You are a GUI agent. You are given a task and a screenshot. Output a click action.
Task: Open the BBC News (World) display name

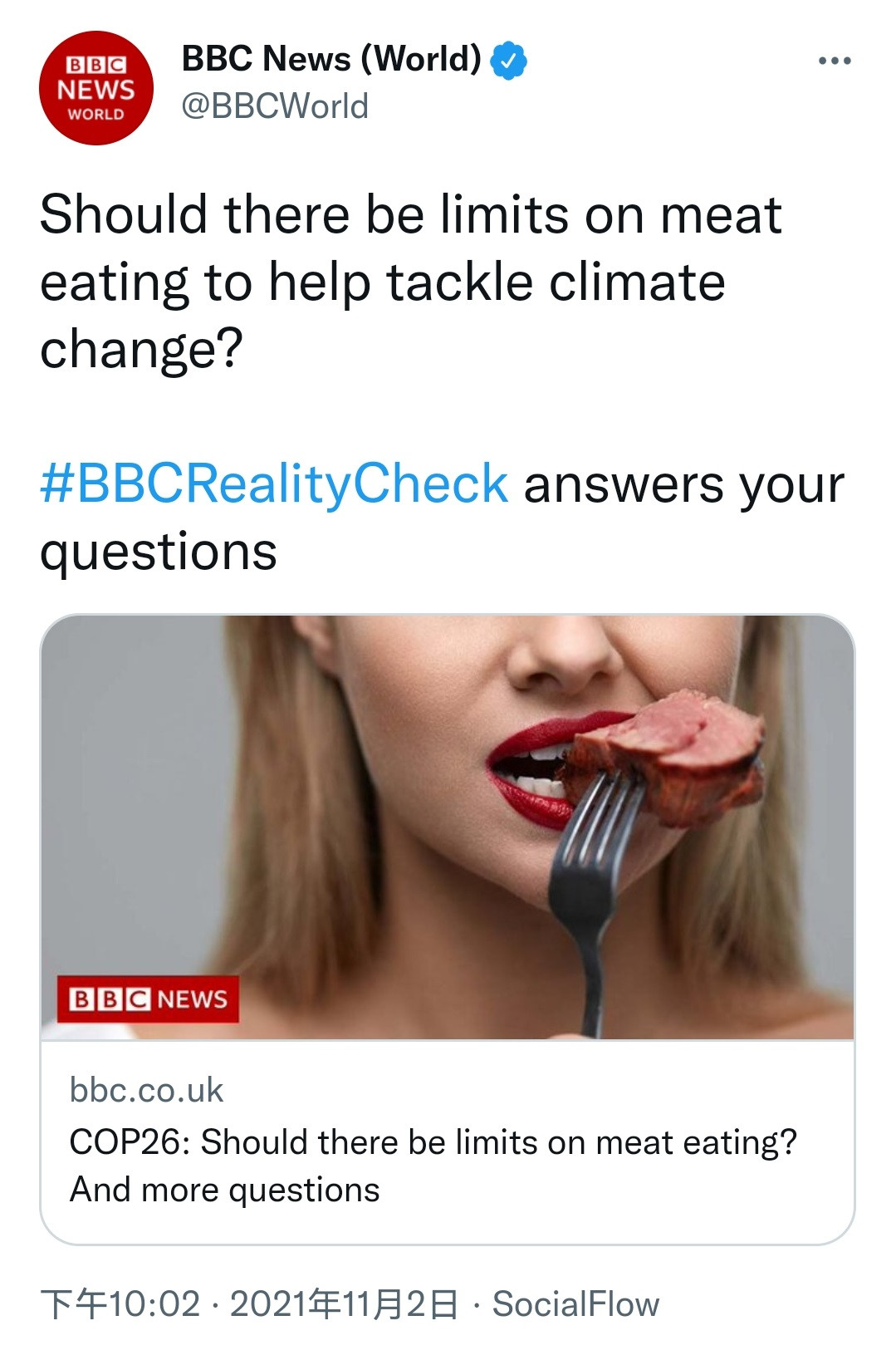tap(330, 59)
